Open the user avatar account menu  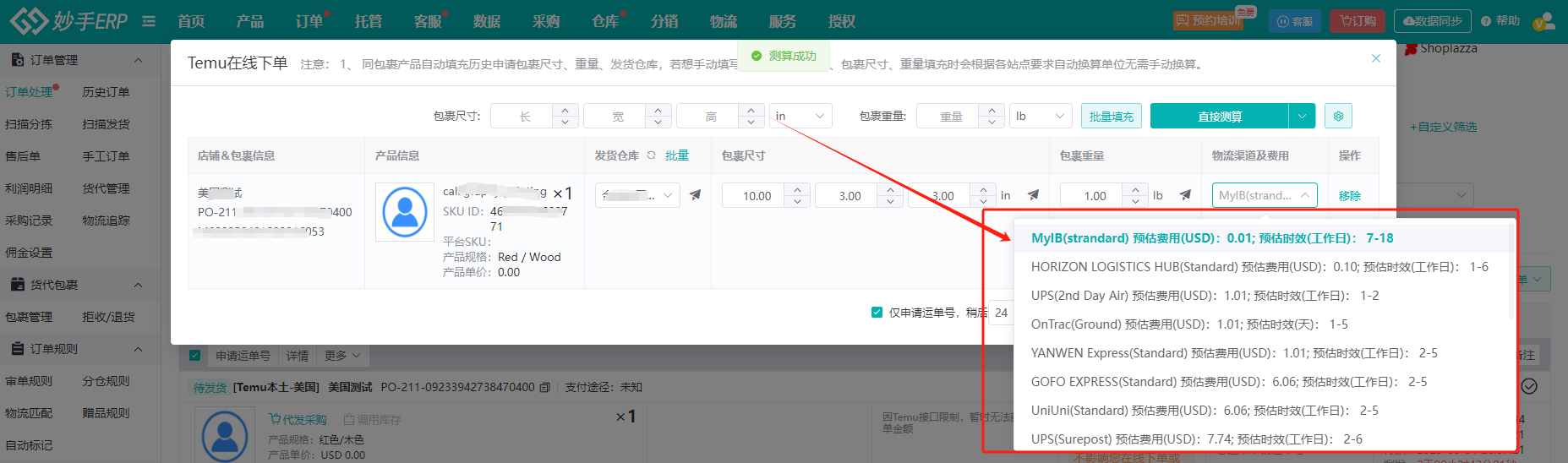1544,21
